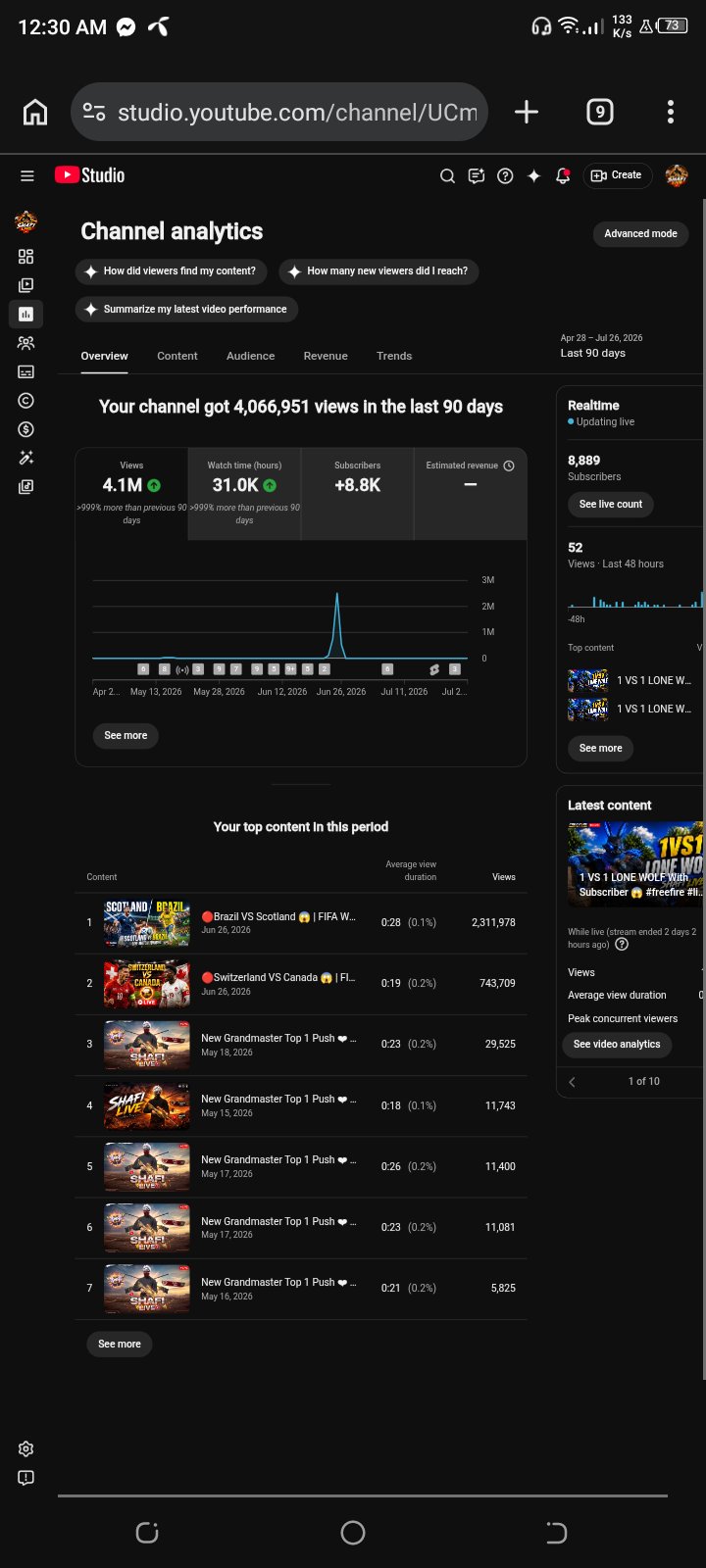The height and width of the screenshot is (1568, 706).
Task: Open the hamburger navigation menu
Action: [27, 175]
